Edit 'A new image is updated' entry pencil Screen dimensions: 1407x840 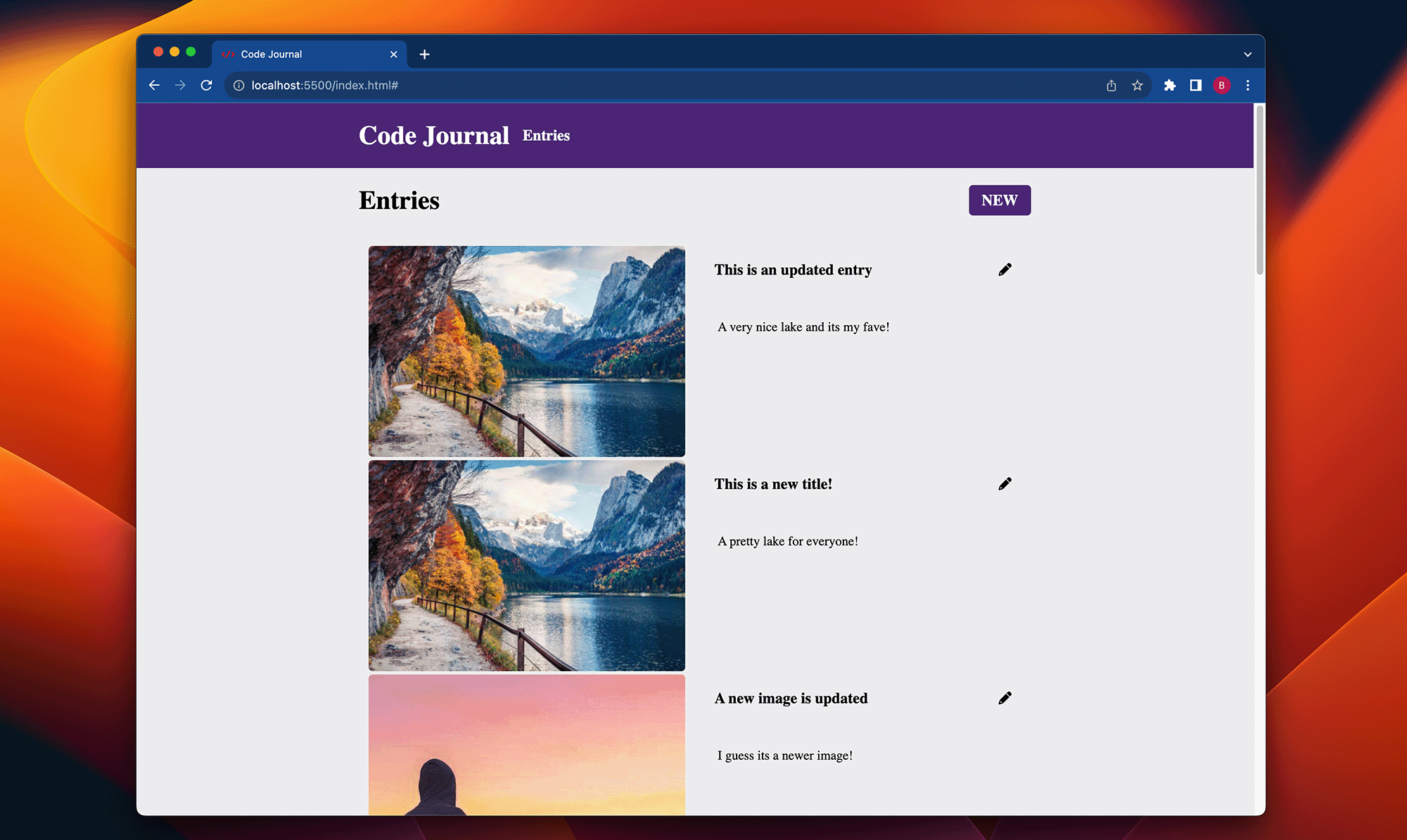tap(1005, 698)
